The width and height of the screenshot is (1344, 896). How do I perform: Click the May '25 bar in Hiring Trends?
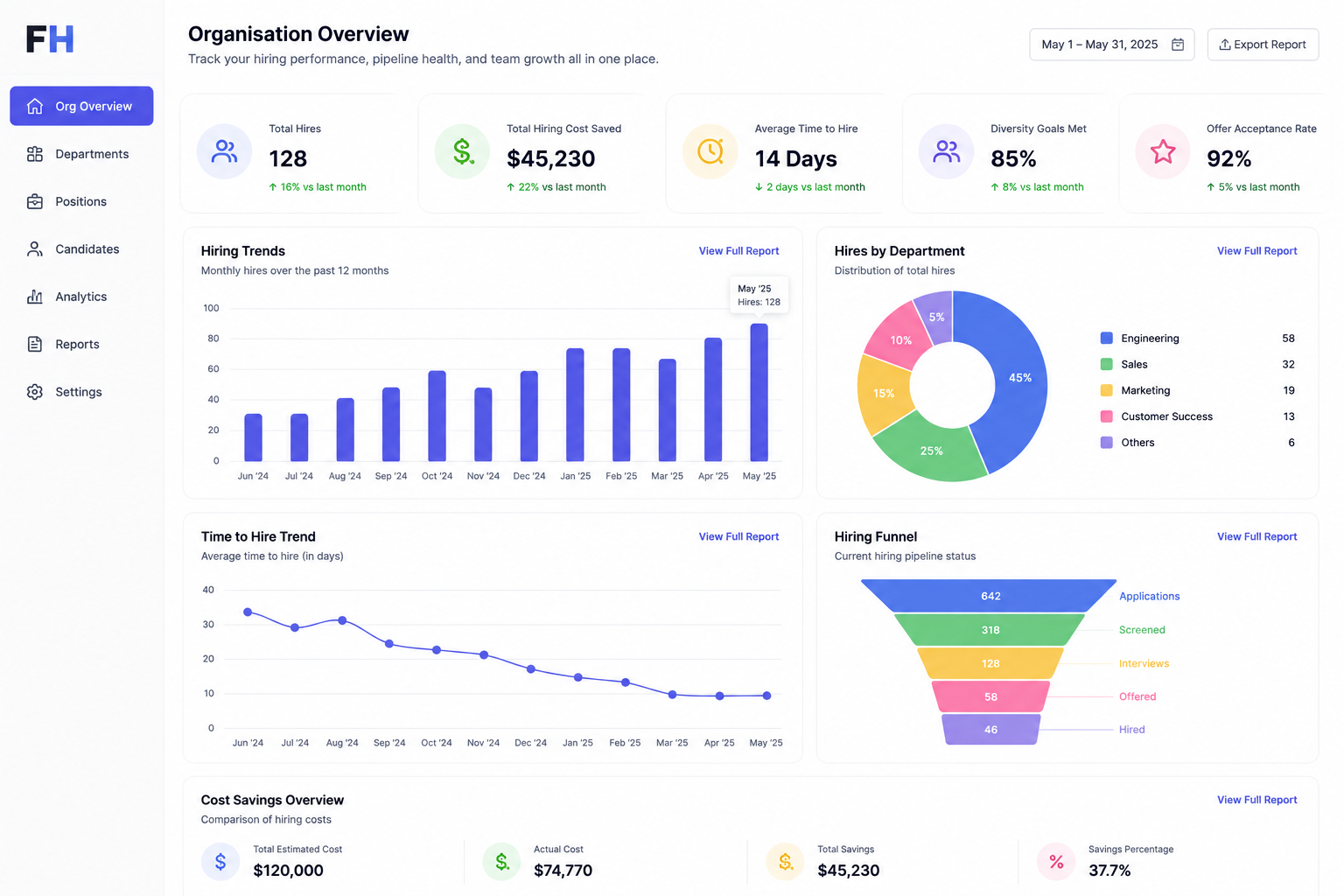tap(759, 393)
